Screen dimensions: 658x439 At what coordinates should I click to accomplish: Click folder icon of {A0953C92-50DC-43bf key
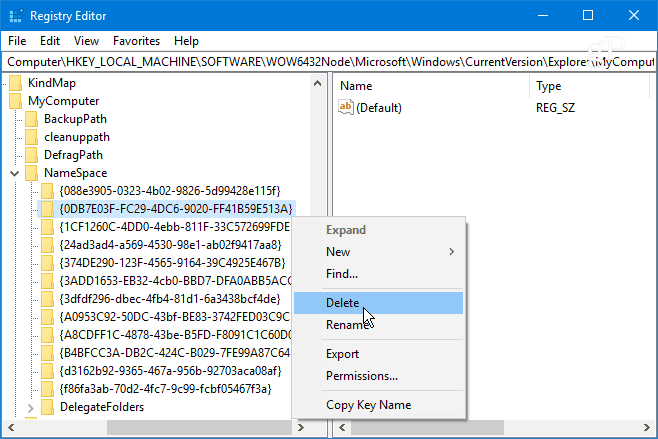coord(47,317)
